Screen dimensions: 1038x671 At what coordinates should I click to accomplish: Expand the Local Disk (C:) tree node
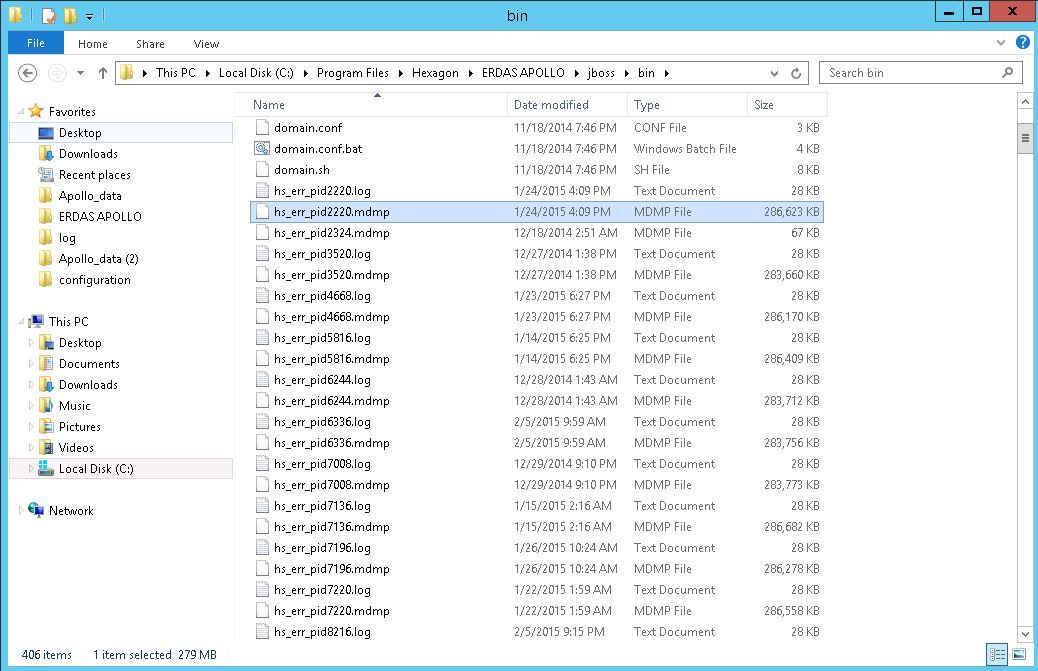point(28,468)
